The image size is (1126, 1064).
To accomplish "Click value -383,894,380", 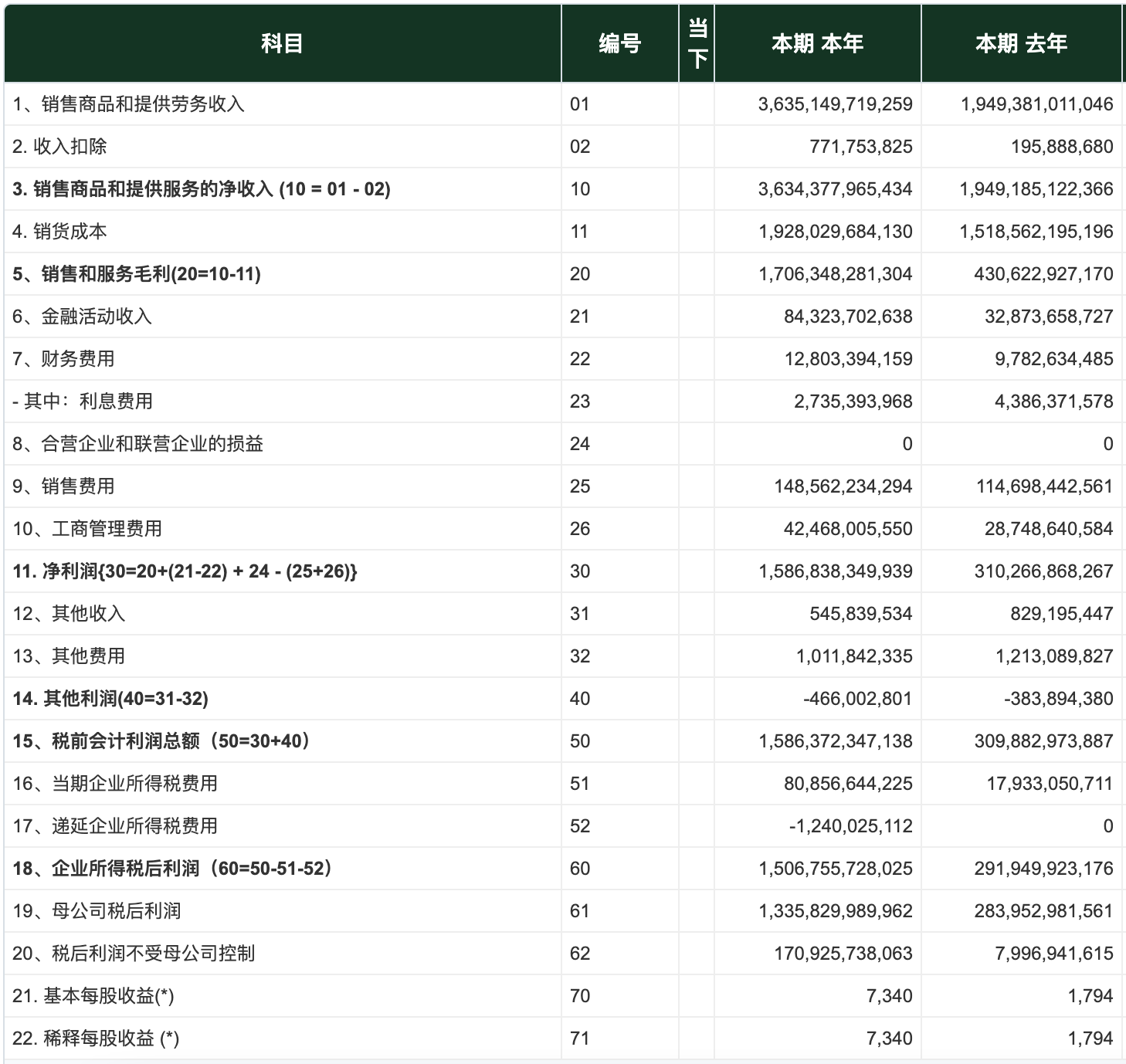I will (x=1059, y=699).
